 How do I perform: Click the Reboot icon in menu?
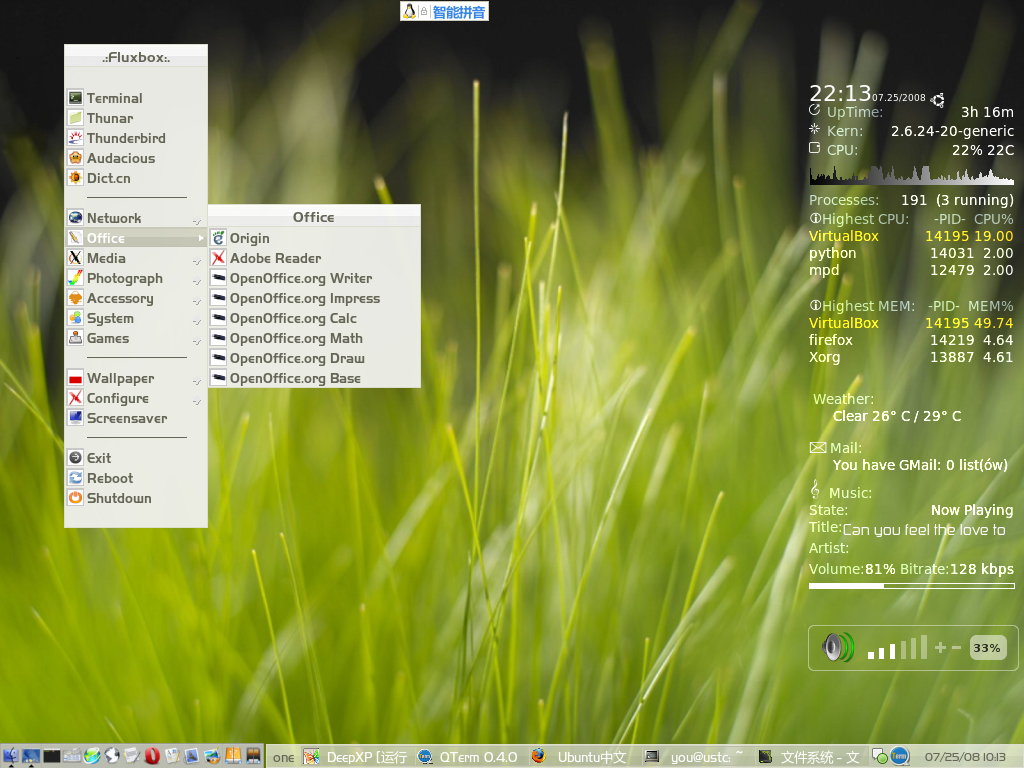tap(76, 478)
